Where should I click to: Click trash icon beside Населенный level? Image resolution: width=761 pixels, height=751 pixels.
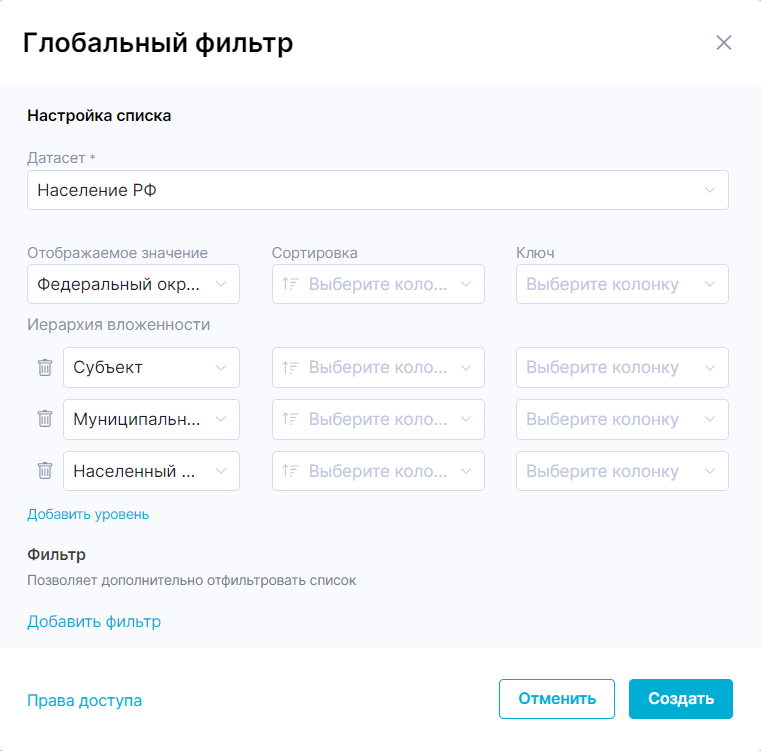(x=45, y=471)
